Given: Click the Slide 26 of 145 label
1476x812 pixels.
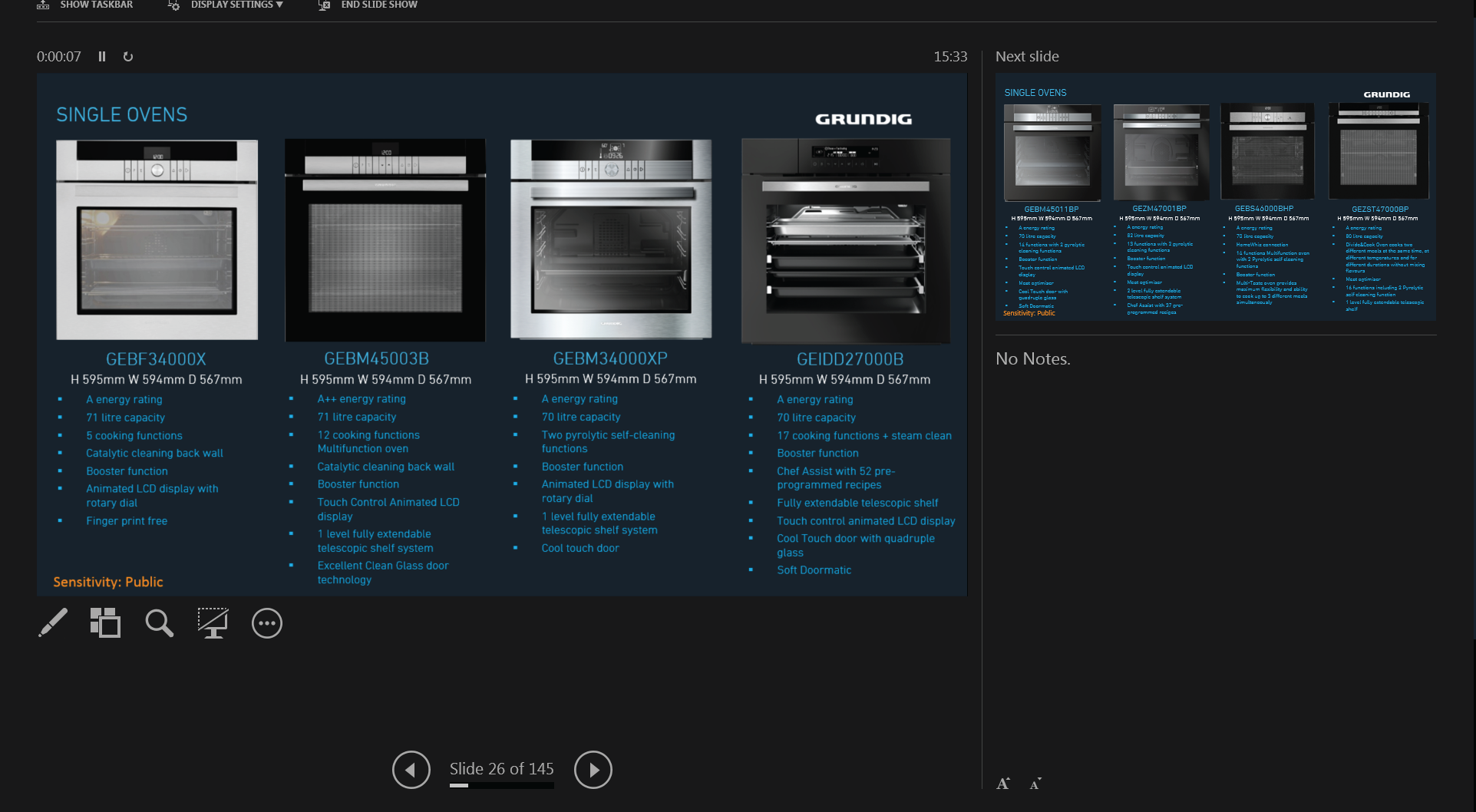Looking at the screenshot, I should [x=501, y=769].
